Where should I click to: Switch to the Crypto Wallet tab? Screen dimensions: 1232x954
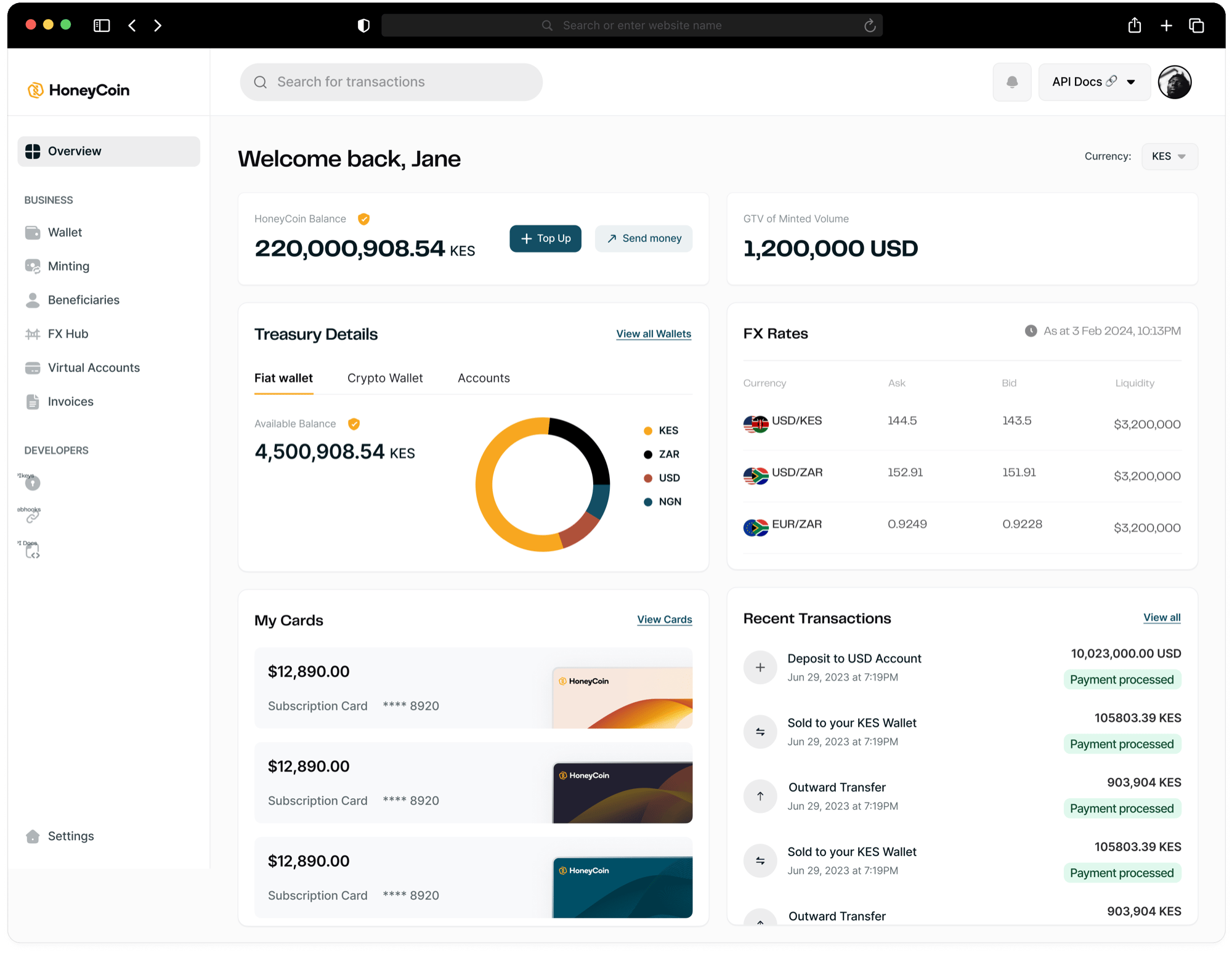[385, 378]
